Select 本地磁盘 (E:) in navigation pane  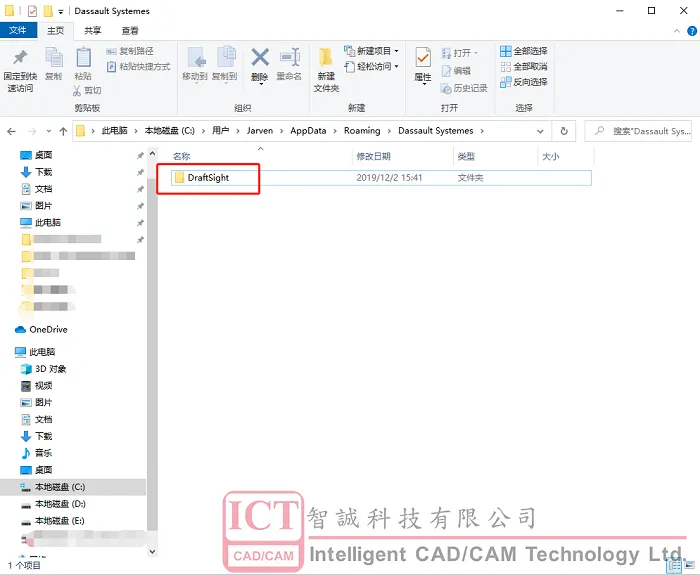click(54, 521)
